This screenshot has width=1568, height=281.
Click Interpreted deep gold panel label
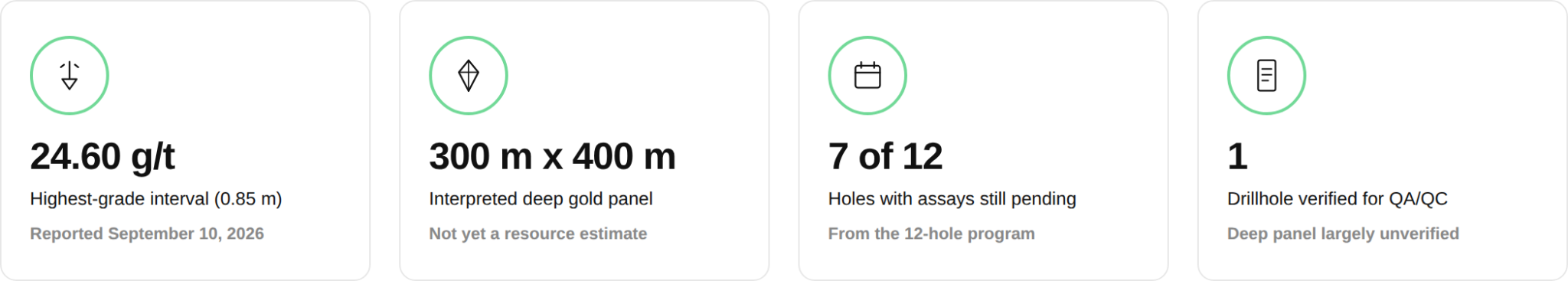pos(541,199)
